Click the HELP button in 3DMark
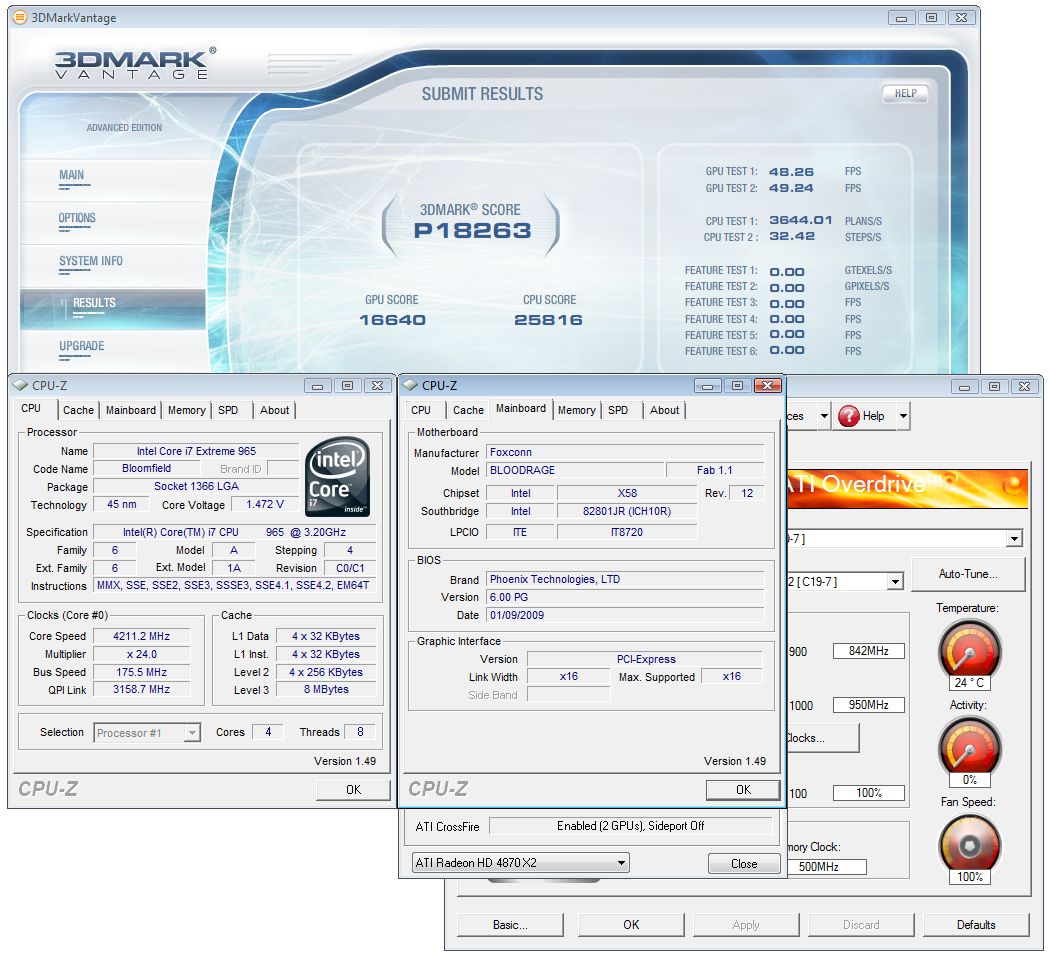Viewport: 1049px width, 955px height. coord(905,94)
